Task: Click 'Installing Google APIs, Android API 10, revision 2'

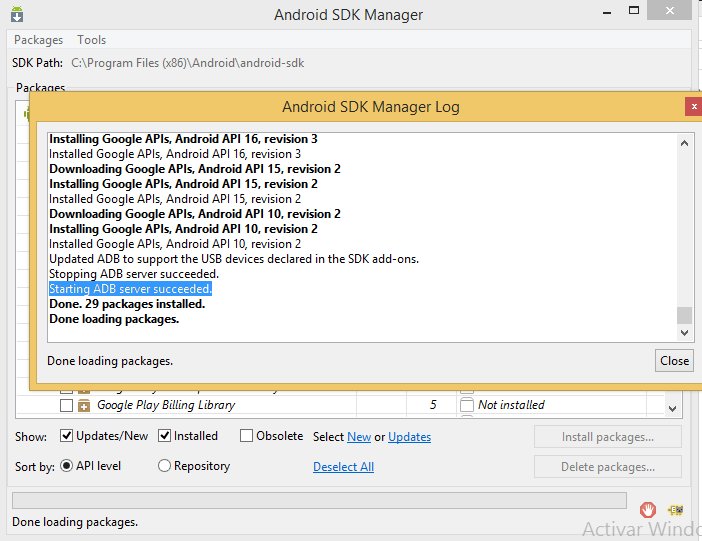Action: (x=183, y=229)
